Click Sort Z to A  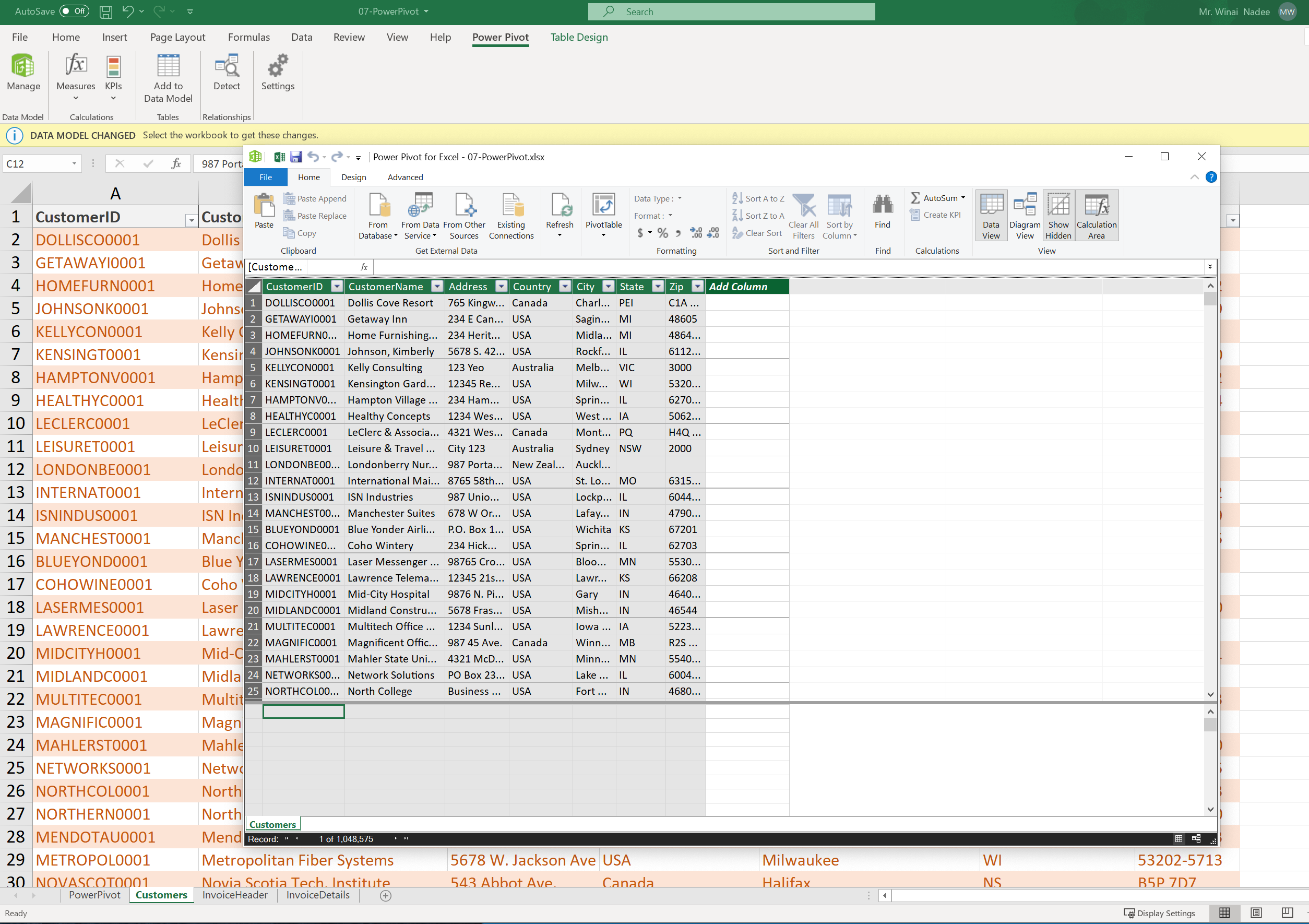(x=758, y=216)
